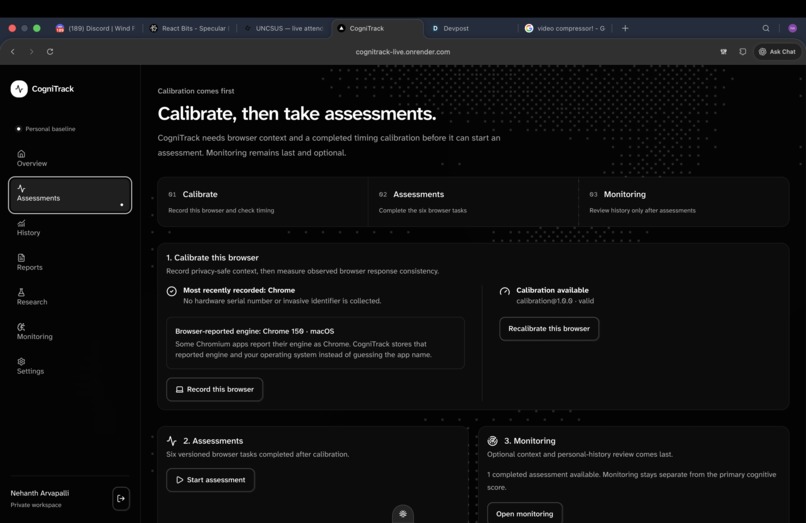Select the CogniTrack browser tab

[378, 28]
